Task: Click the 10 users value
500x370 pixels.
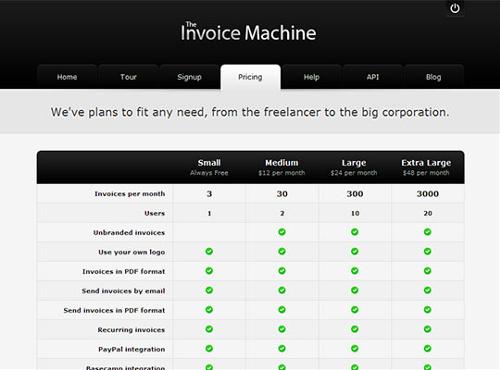Action: click(x=355, y=213)
